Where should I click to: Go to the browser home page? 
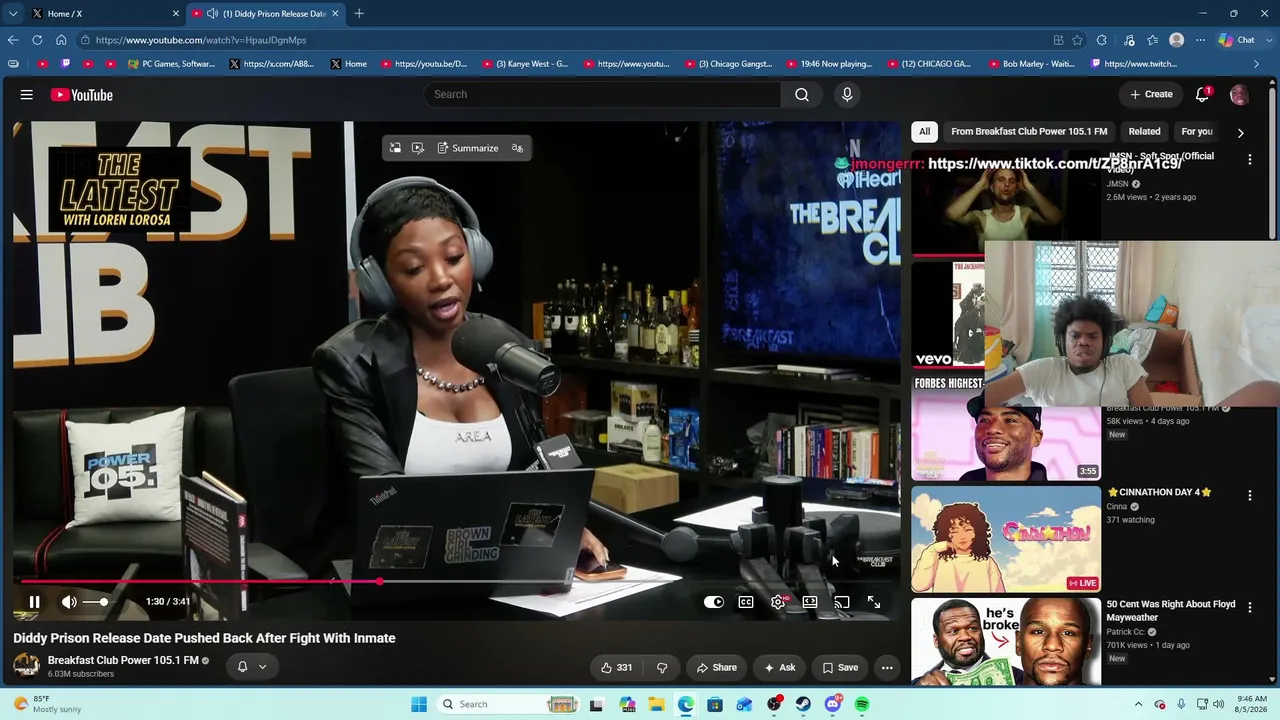[61, 40]
